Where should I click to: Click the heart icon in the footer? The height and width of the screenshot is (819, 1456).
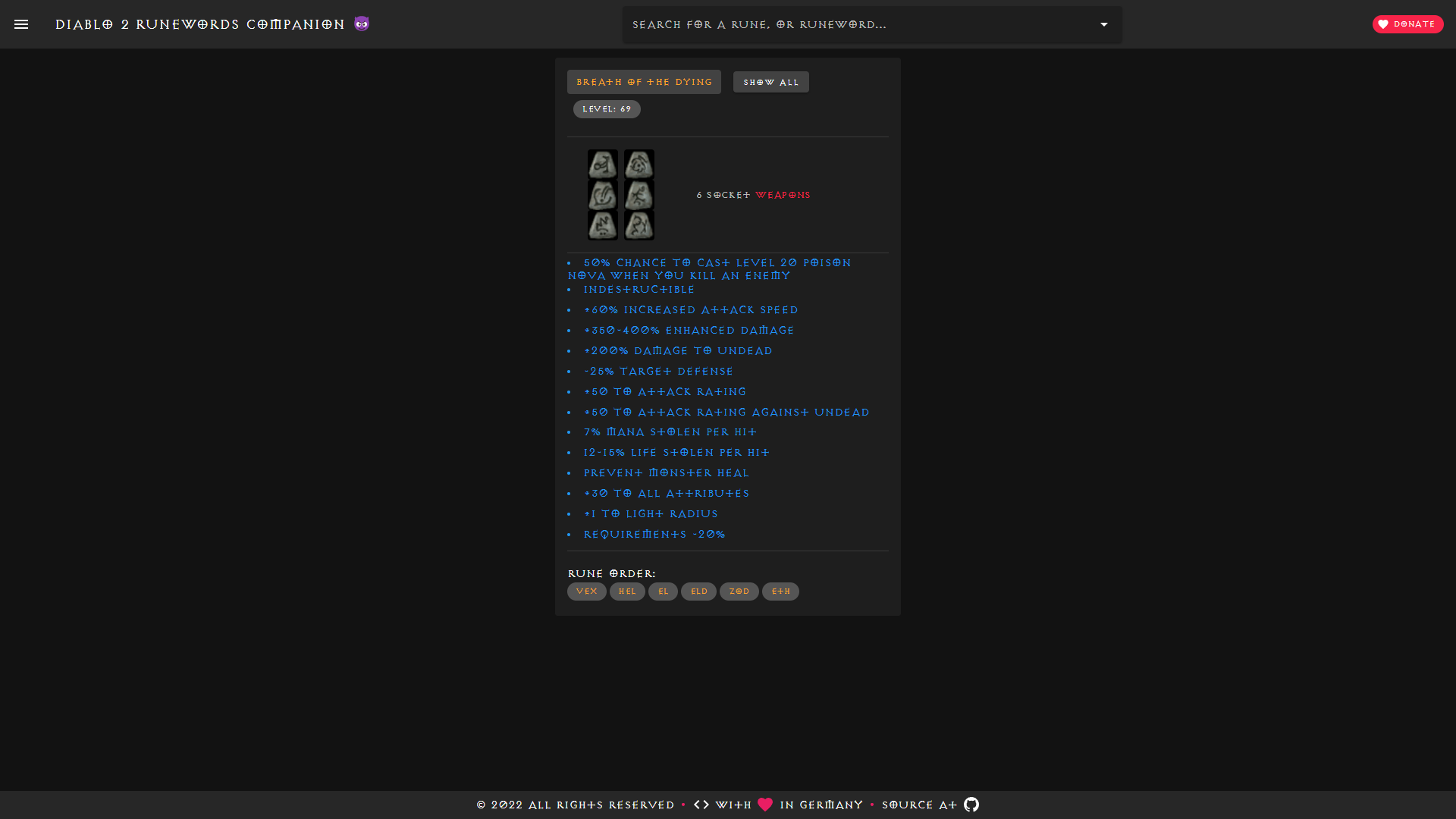point(765,805)
